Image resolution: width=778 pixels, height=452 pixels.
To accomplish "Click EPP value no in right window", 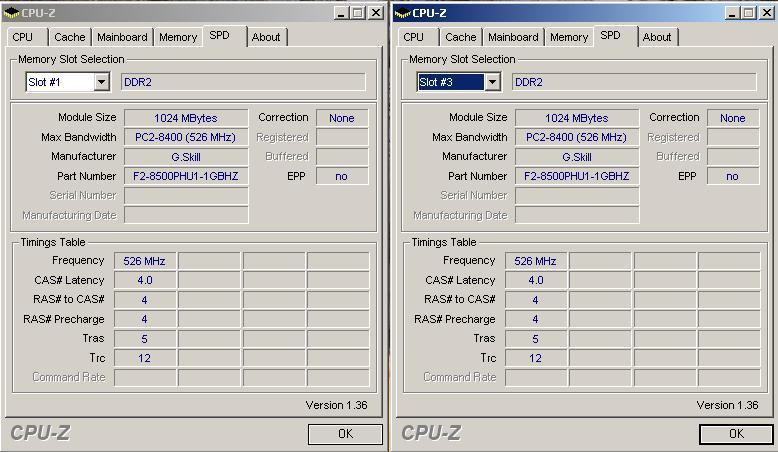I will click(733, 176).
